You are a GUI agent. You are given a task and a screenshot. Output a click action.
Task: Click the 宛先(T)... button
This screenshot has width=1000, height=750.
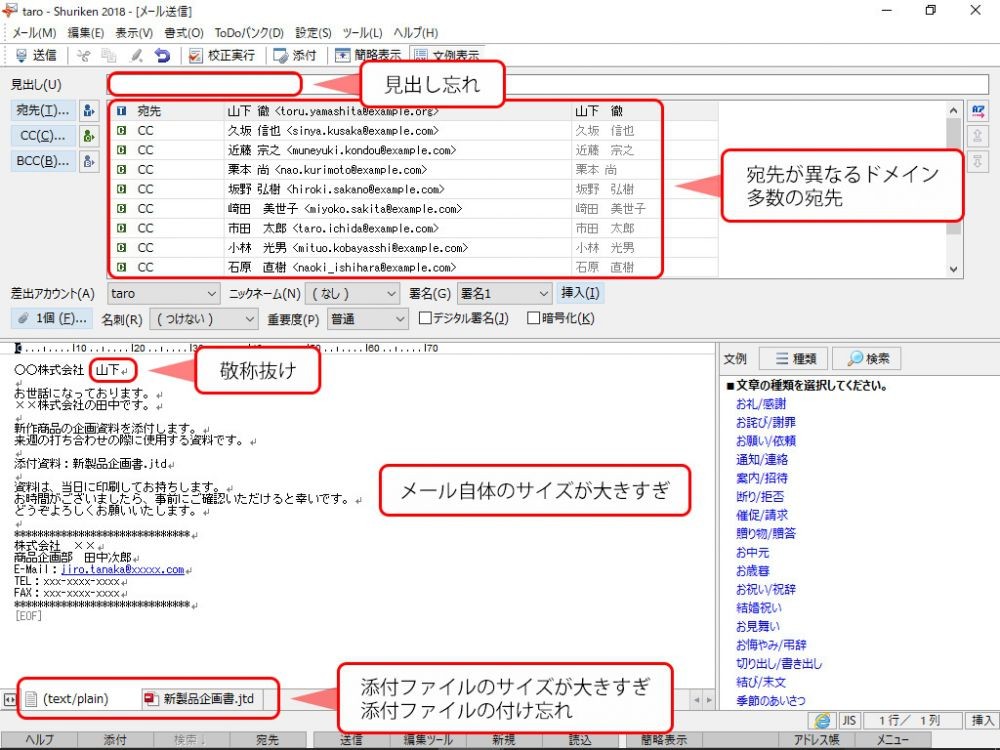[x=43, y=110]
